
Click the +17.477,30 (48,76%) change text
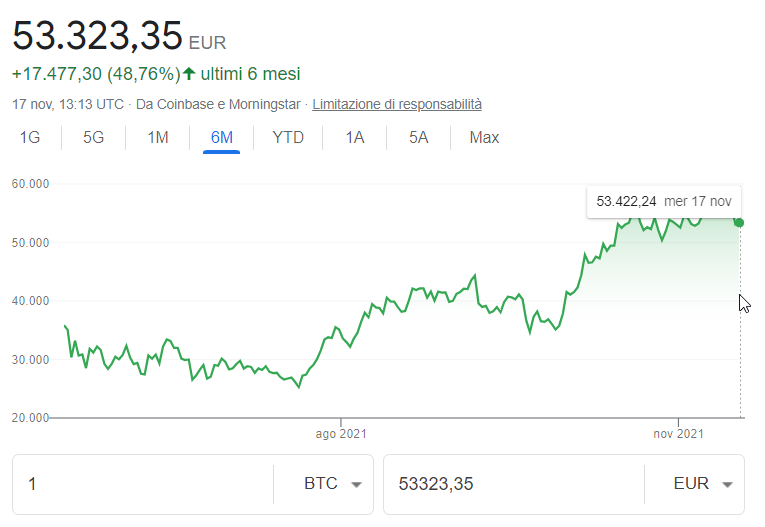click(x=95, y=74)
